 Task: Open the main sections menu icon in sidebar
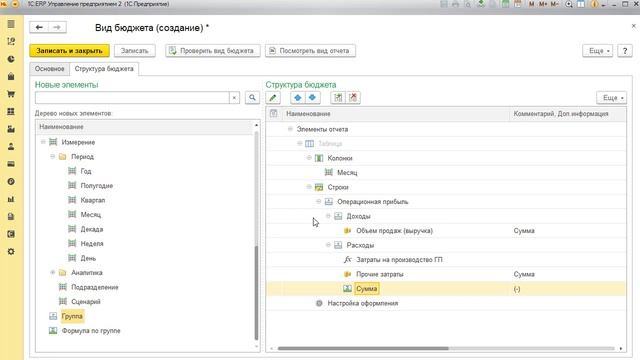11,24
